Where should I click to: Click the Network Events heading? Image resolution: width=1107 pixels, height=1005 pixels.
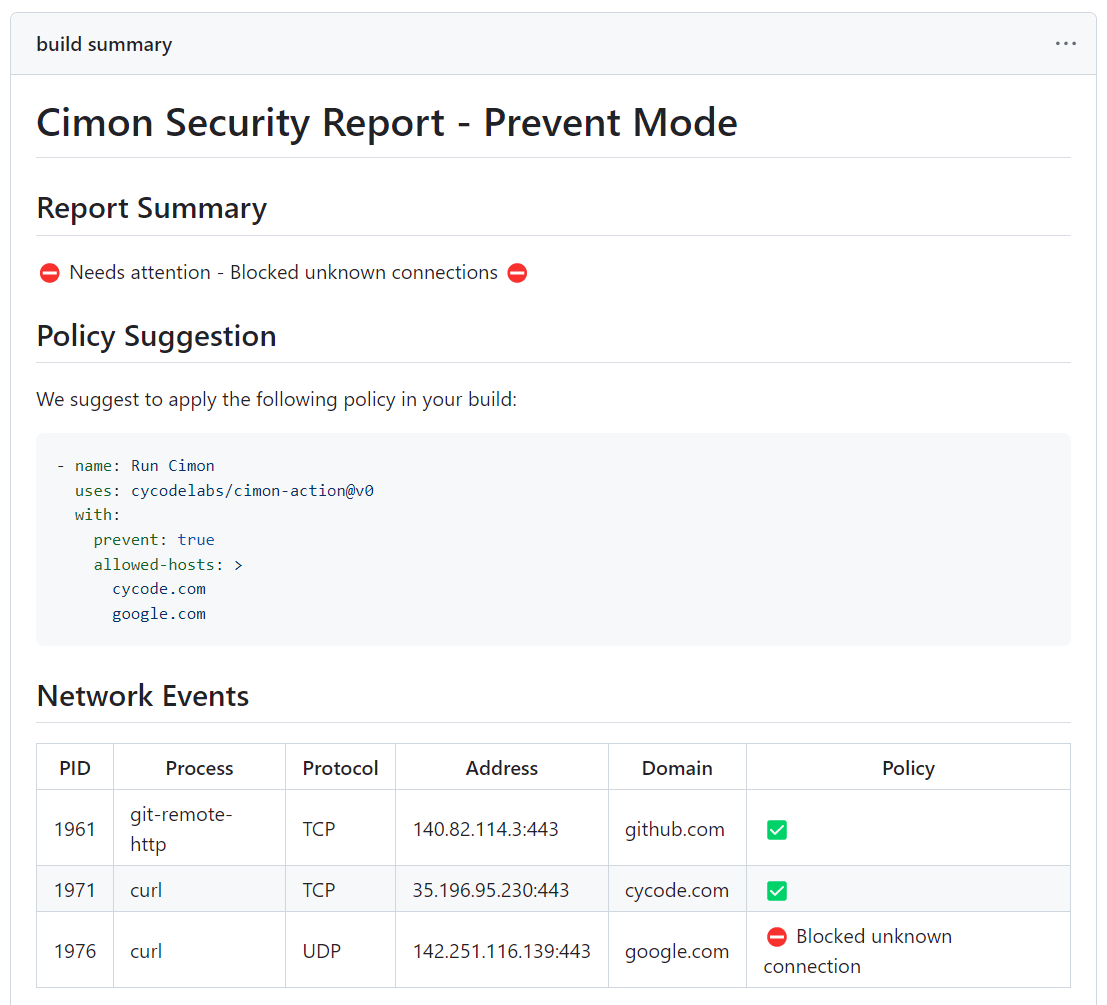[142, 696]
